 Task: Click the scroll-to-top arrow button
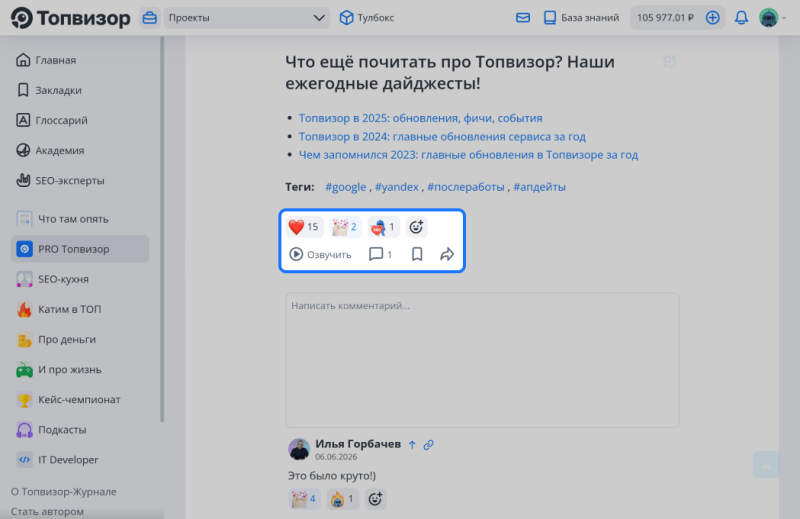click(766, 465)
